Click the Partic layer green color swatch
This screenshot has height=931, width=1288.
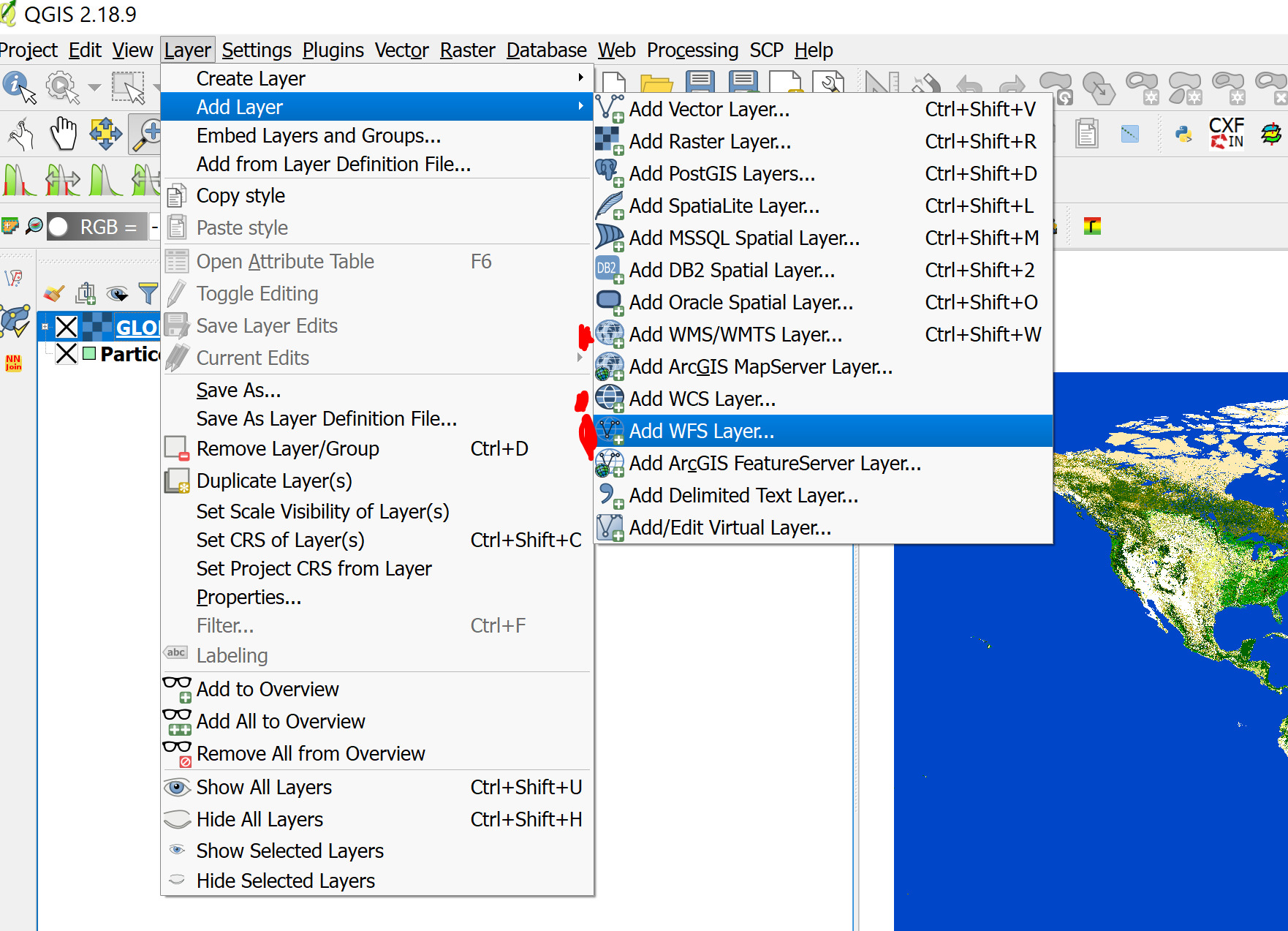click(89, 354)
